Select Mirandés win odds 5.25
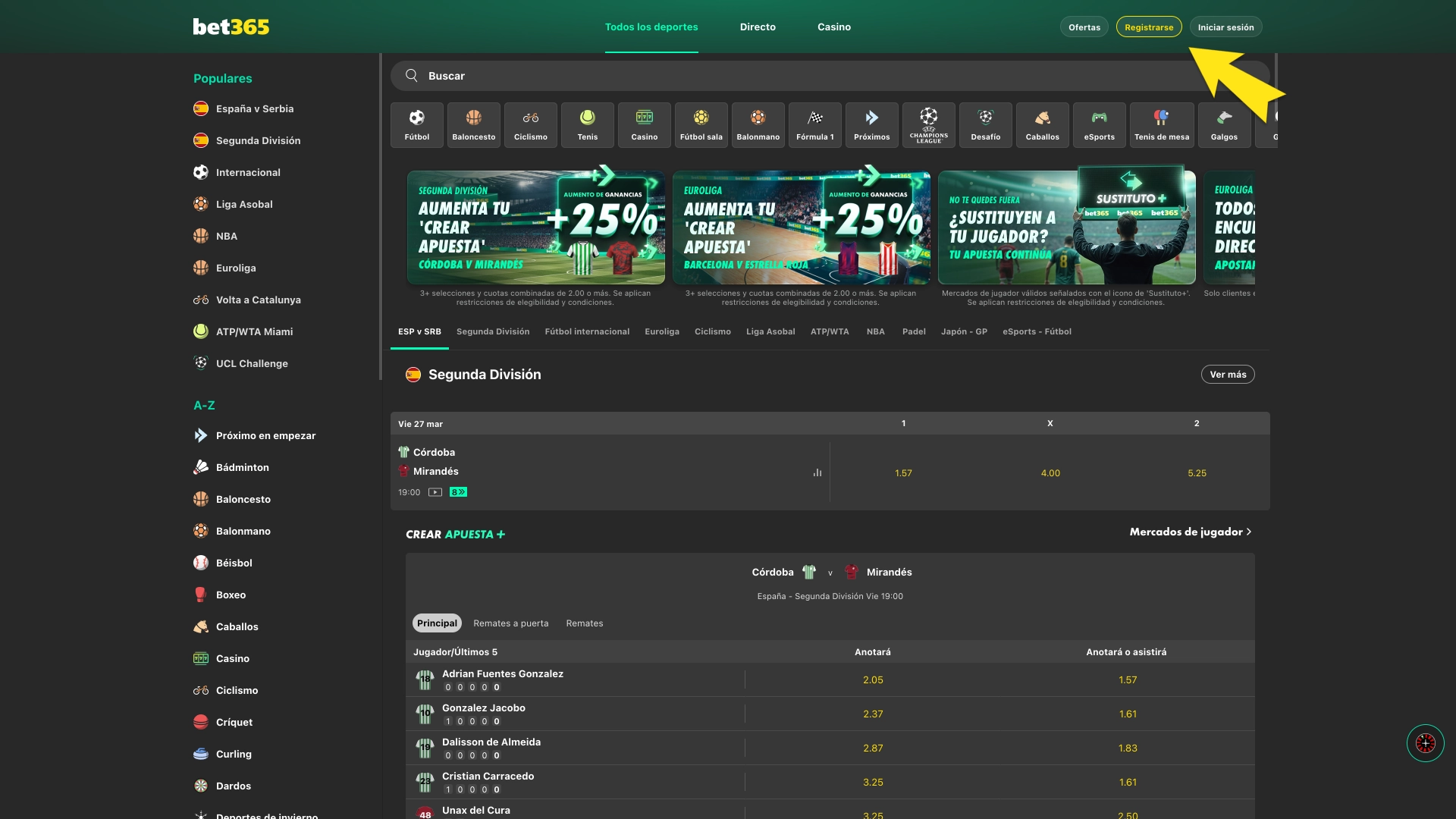1456x819 pixels. [1197, 472]
